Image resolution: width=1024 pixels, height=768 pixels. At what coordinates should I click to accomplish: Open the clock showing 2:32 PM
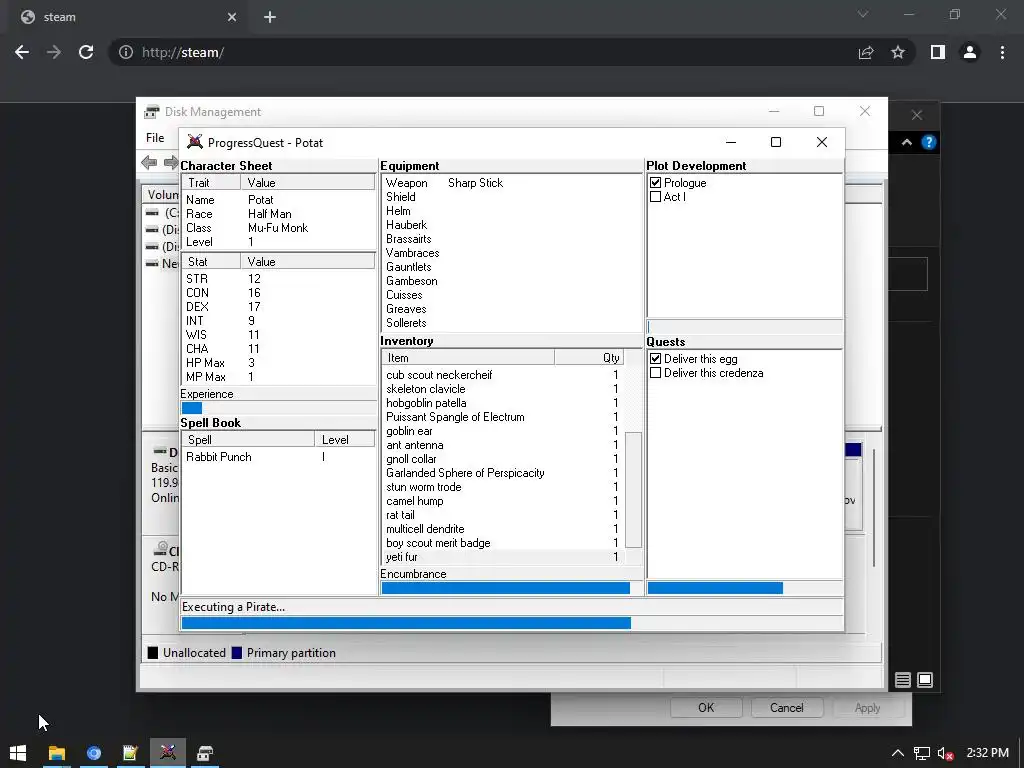[987, 753]
